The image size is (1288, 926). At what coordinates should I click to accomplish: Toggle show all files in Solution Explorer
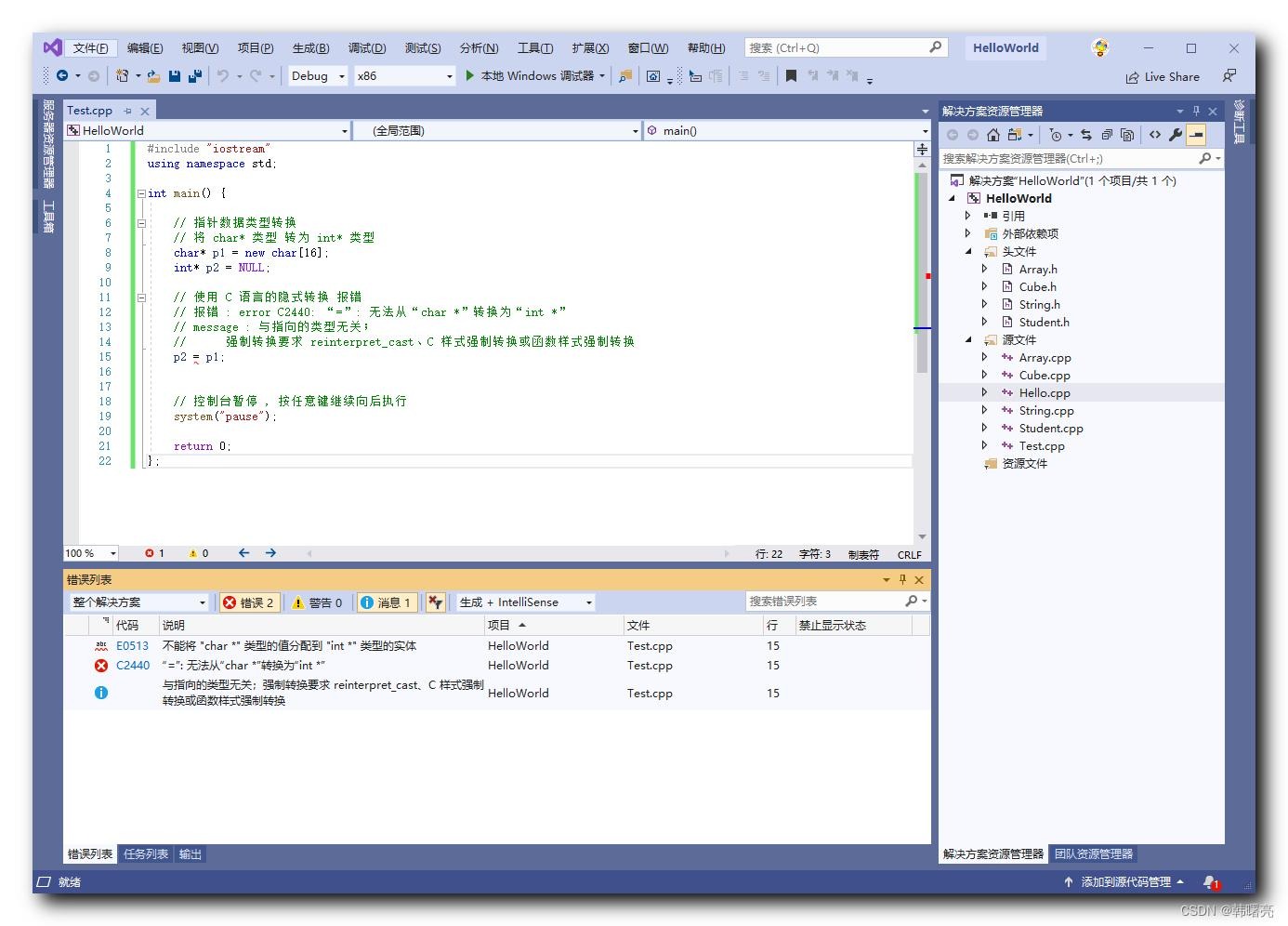point(1127,135)
